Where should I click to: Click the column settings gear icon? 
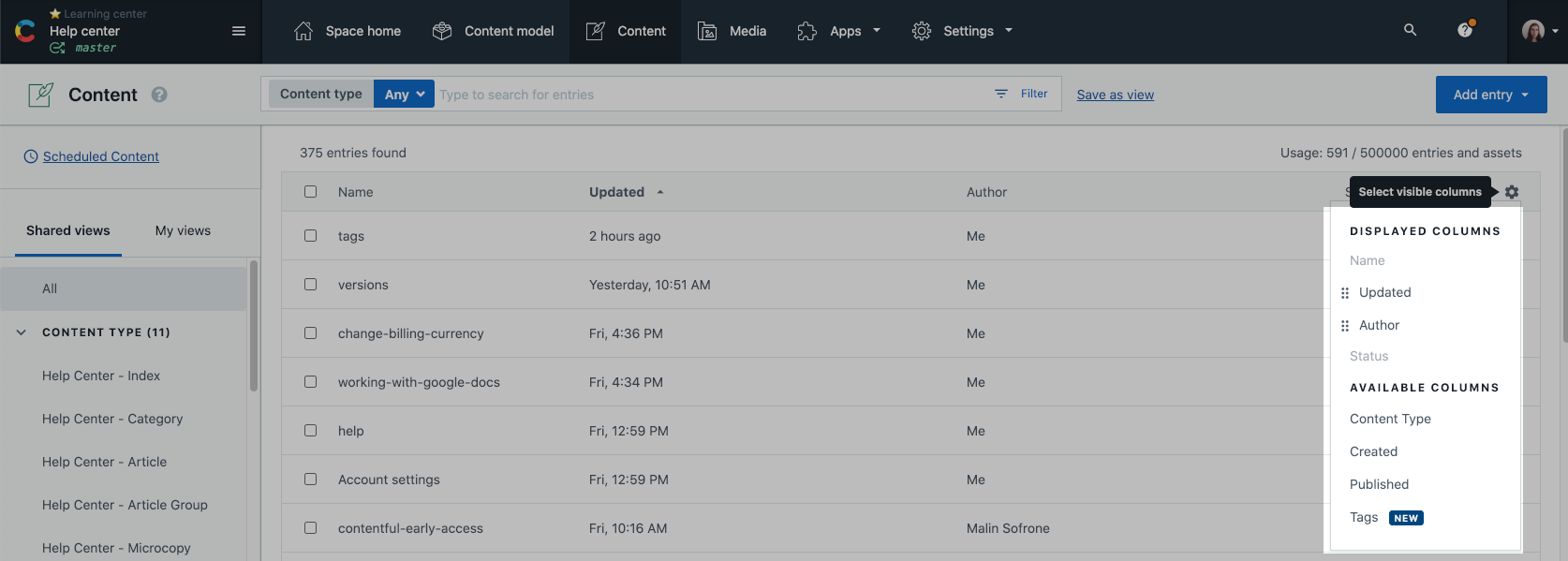tap(1512, 192)
